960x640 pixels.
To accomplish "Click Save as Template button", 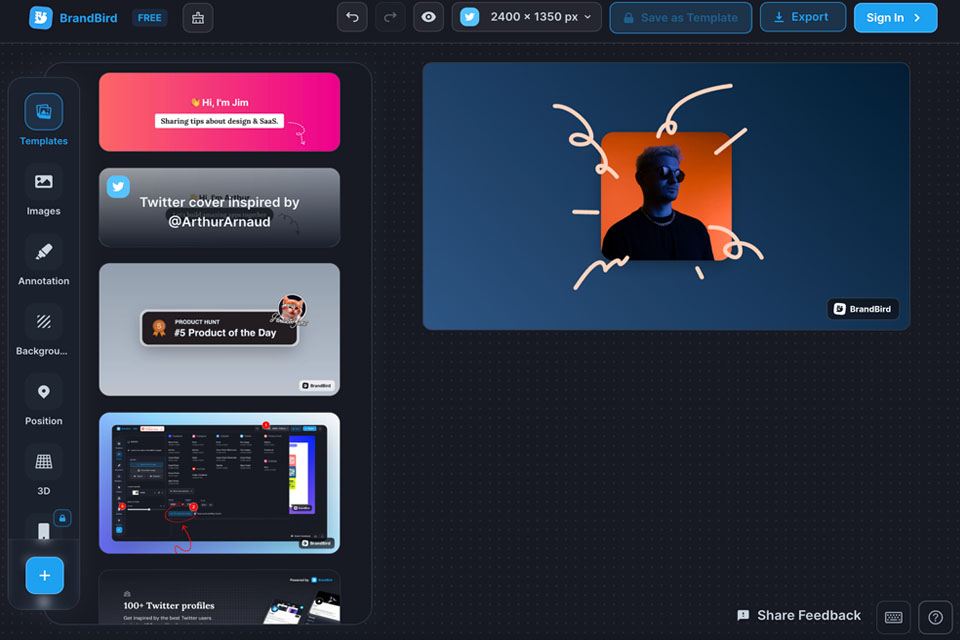I will [681, 18].
